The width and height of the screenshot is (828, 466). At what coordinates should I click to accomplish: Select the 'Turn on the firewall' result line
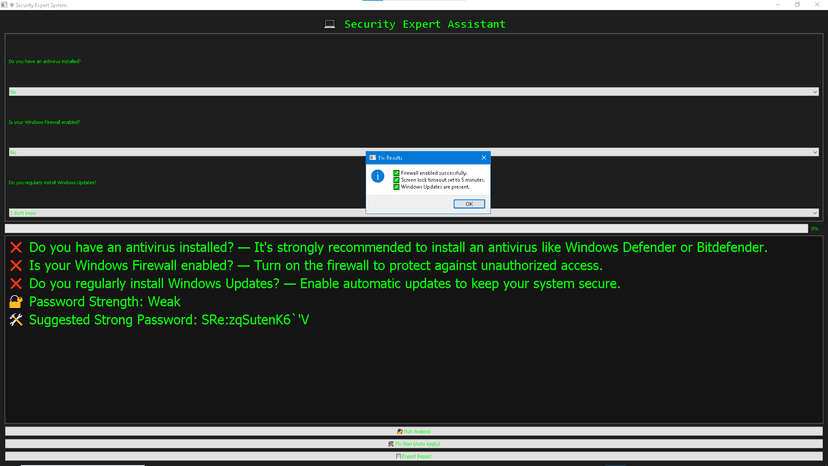pyautogui.click(x=306, y=265)
